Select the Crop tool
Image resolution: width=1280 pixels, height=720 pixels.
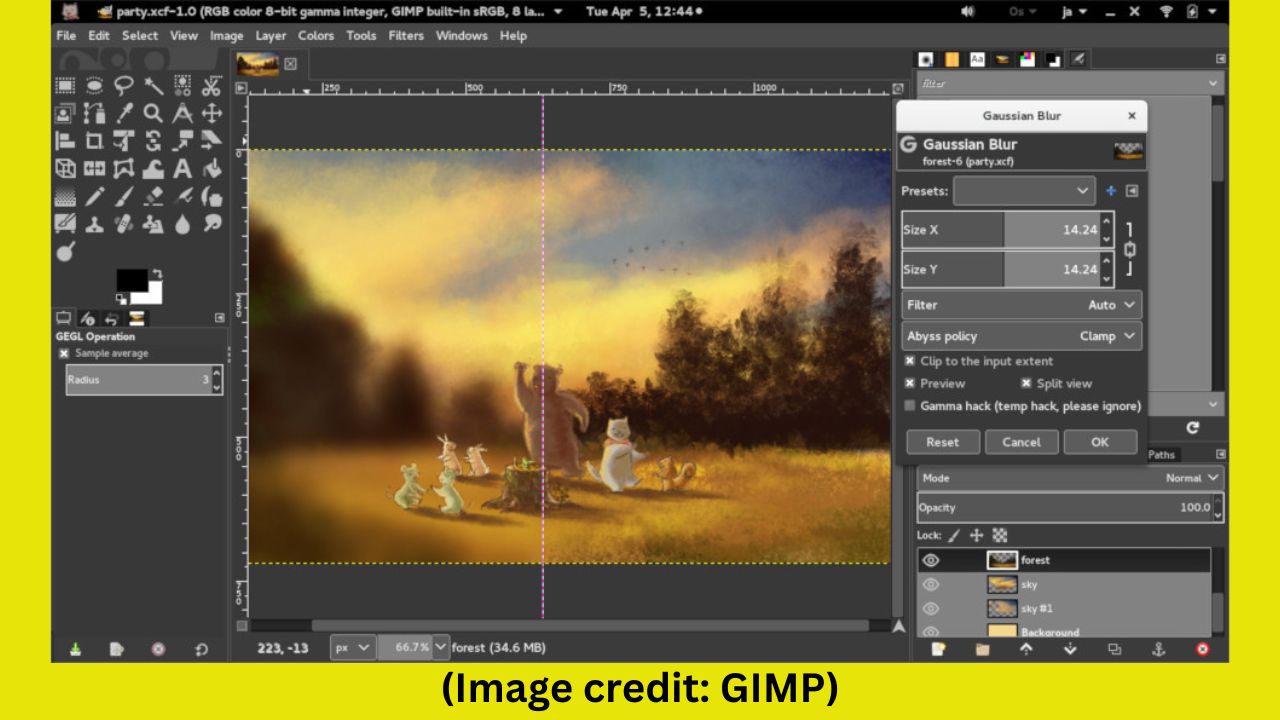94,141
